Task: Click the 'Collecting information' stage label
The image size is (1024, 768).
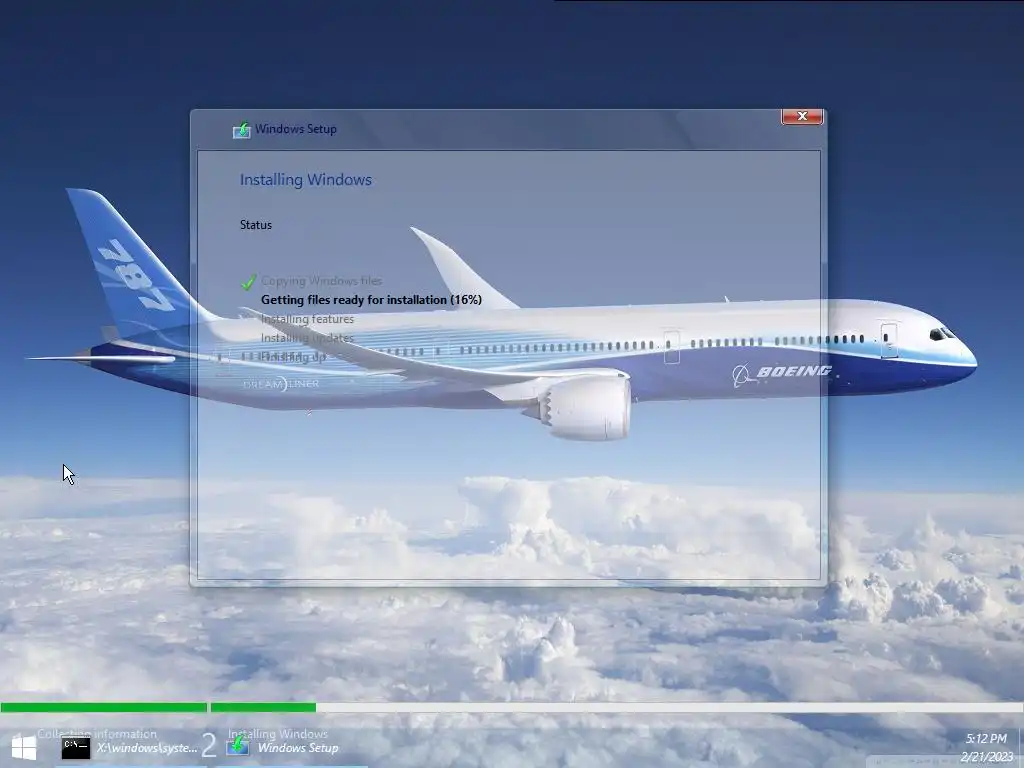Action: tap(97, 734)
